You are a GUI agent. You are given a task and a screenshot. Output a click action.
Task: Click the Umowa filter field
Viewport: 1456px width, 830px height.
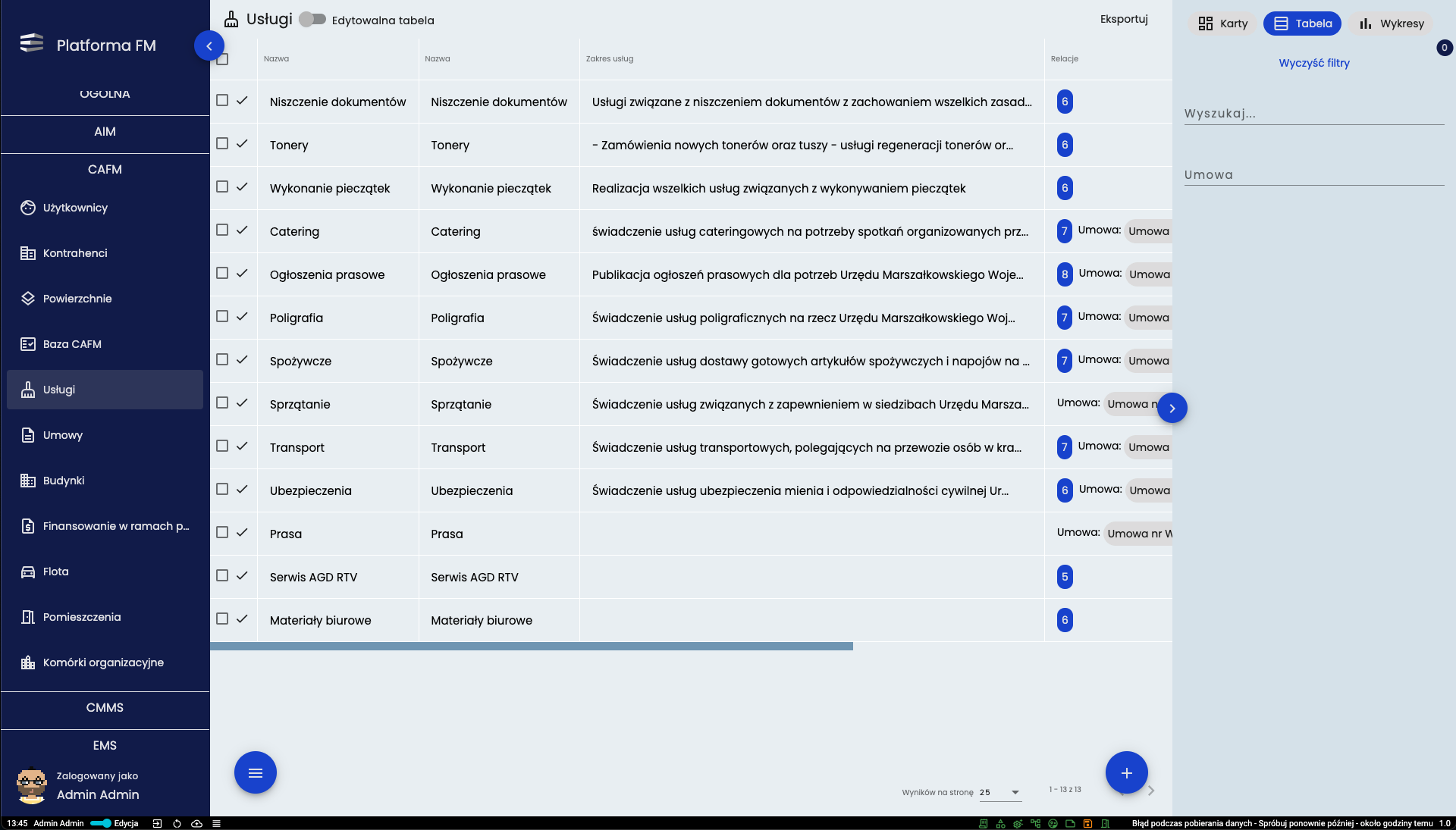click(1314, 175)
